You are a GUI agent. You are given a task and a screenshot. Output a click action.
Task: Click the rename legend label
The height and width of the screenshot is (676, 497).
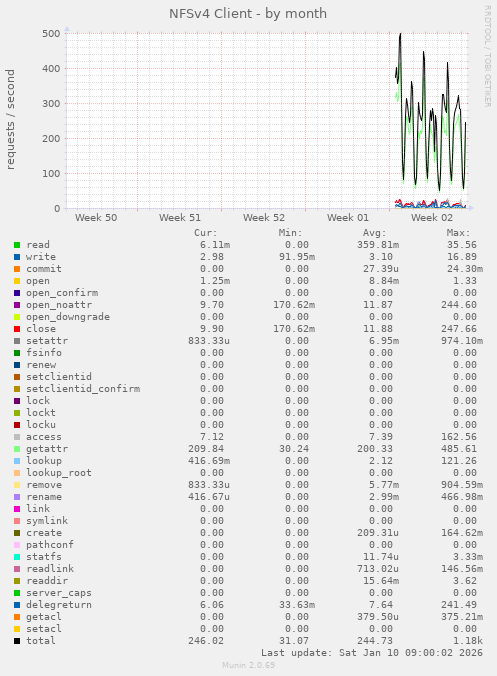tap(44, 497)
